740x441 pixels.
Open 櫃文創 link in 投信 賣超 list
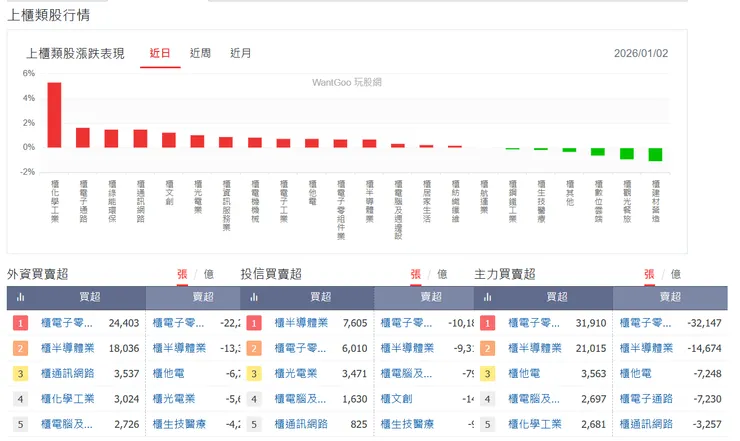[396, 399]
